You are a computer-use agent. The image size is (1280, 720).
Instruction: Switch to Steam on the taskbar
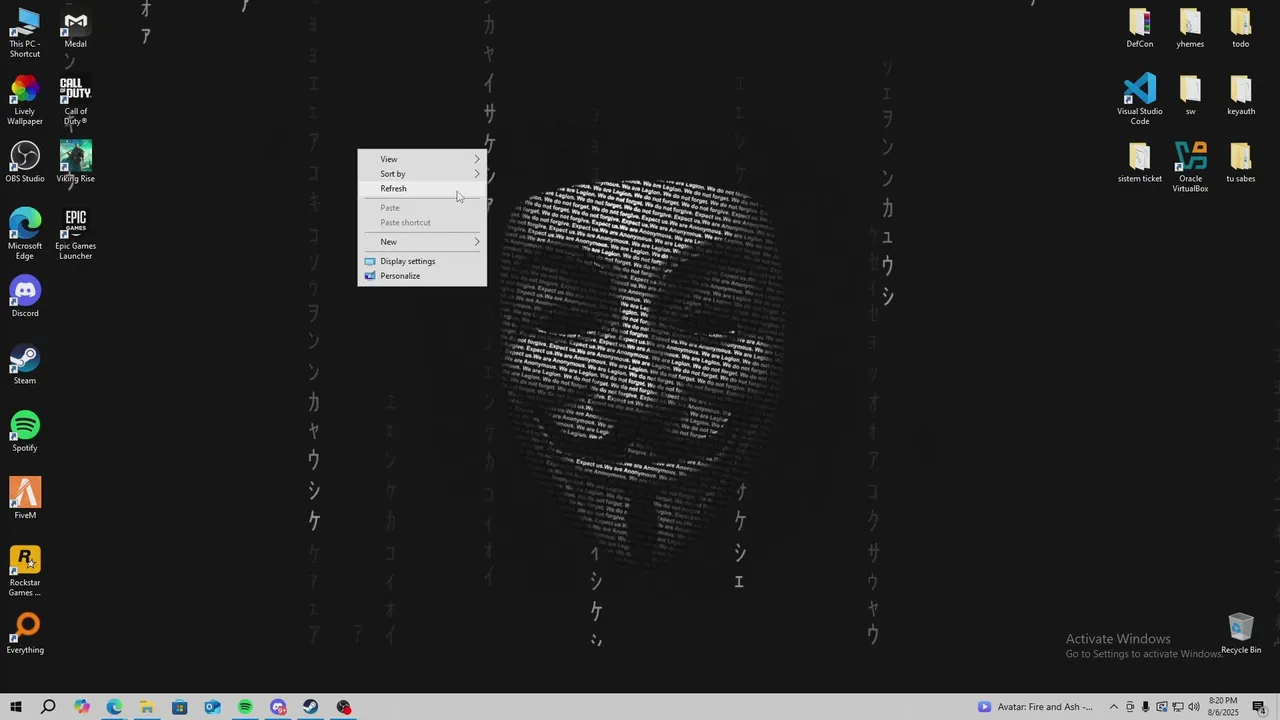click(311, 707)
